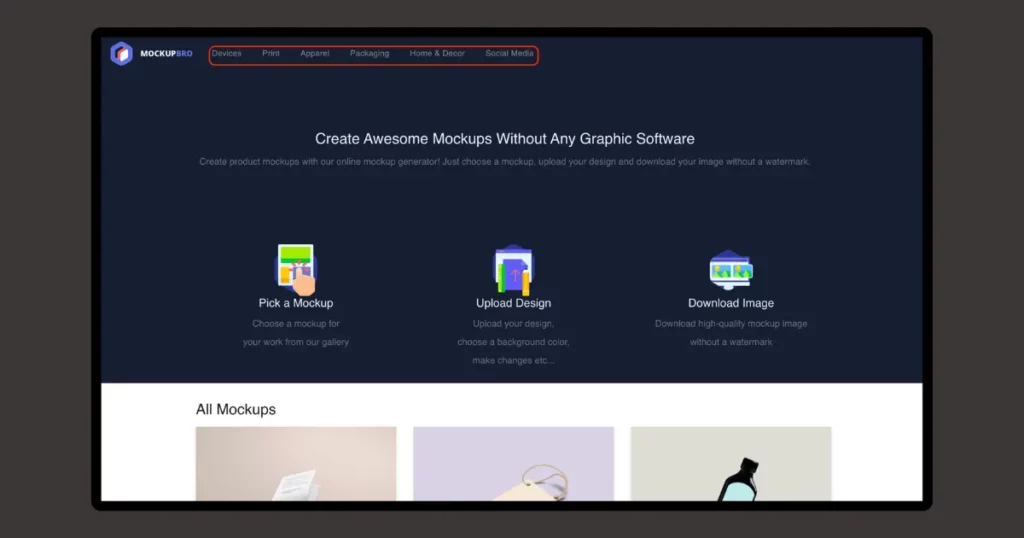Open the Home & Decor category
This screenshot has height=538, width=1024.
pyautogui.click(x=437, y=54)
